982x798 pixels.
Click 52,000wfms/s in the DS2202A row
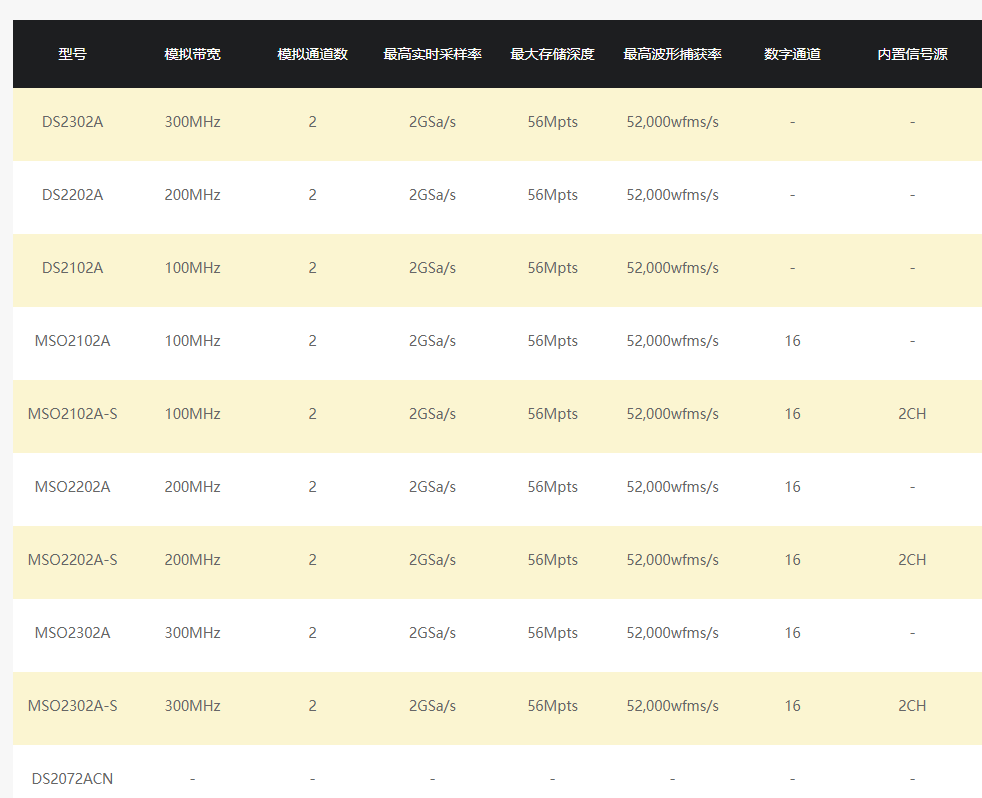click(x=673, y=195)
